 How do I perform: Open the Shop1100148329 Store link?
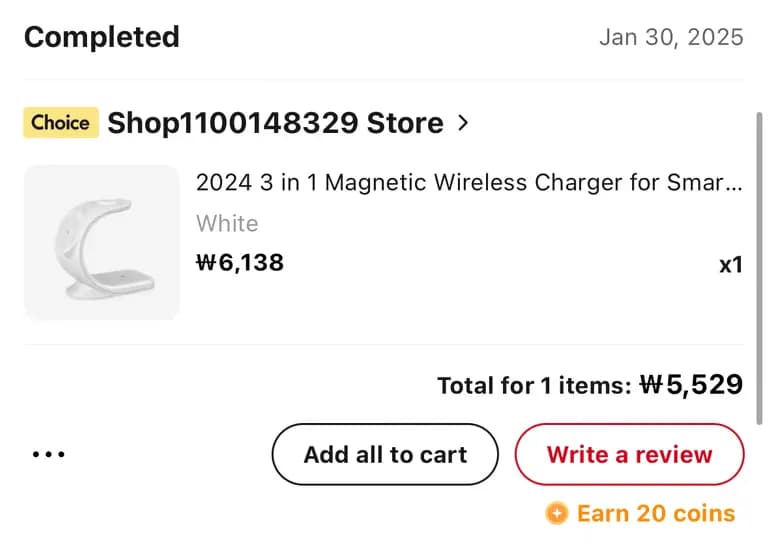point(275,123)
